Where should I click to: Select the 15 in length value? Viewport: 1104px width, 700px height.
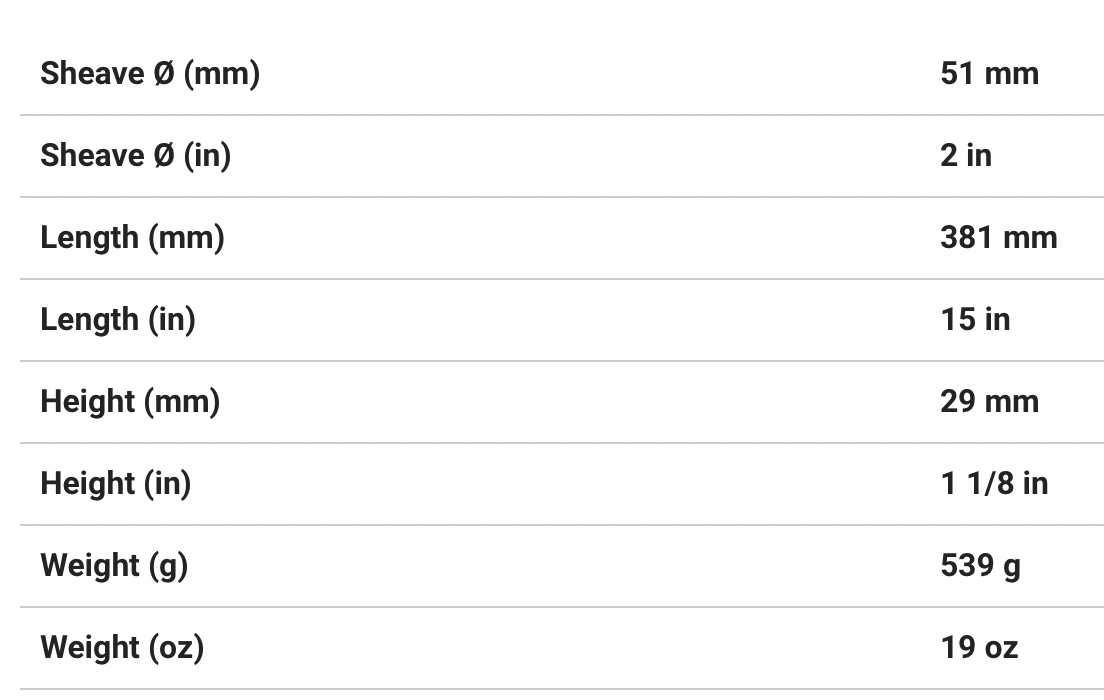(x=975, y=320)
